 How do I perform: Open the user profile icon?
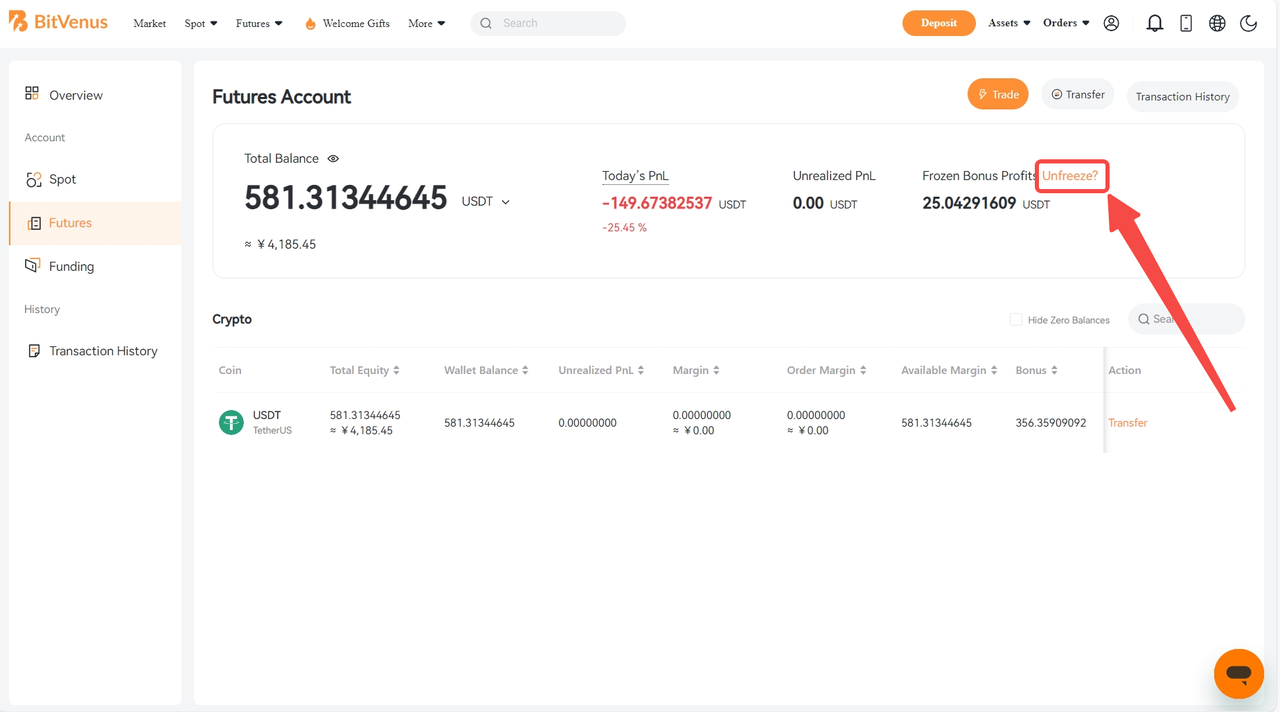1111,23
